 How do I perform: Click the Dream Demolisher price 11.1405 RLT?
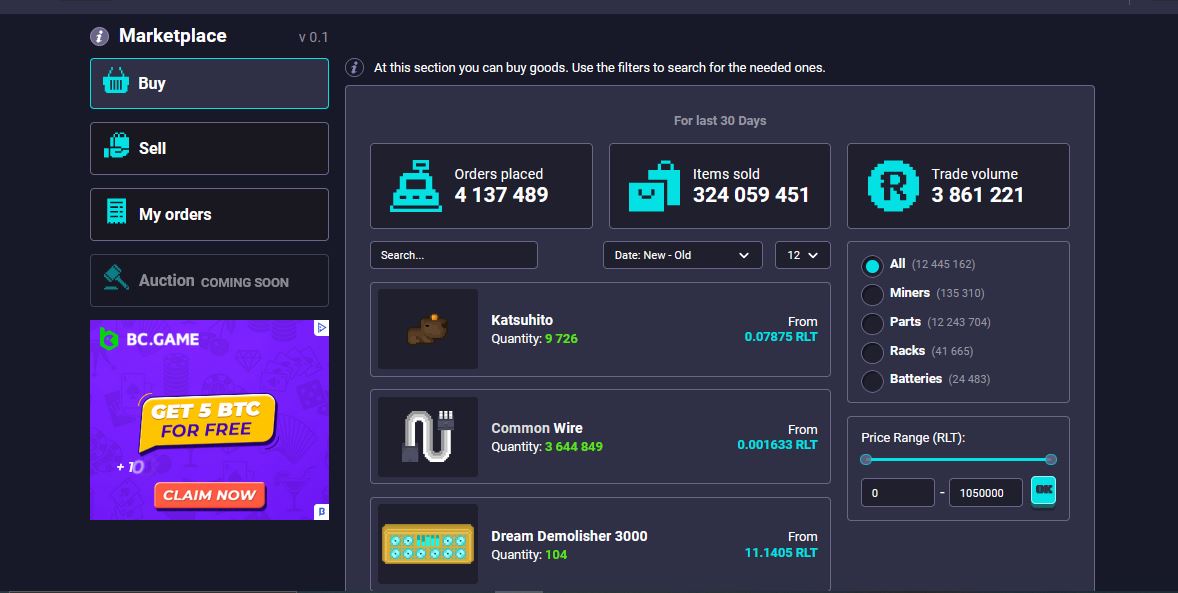coord(781,552)
